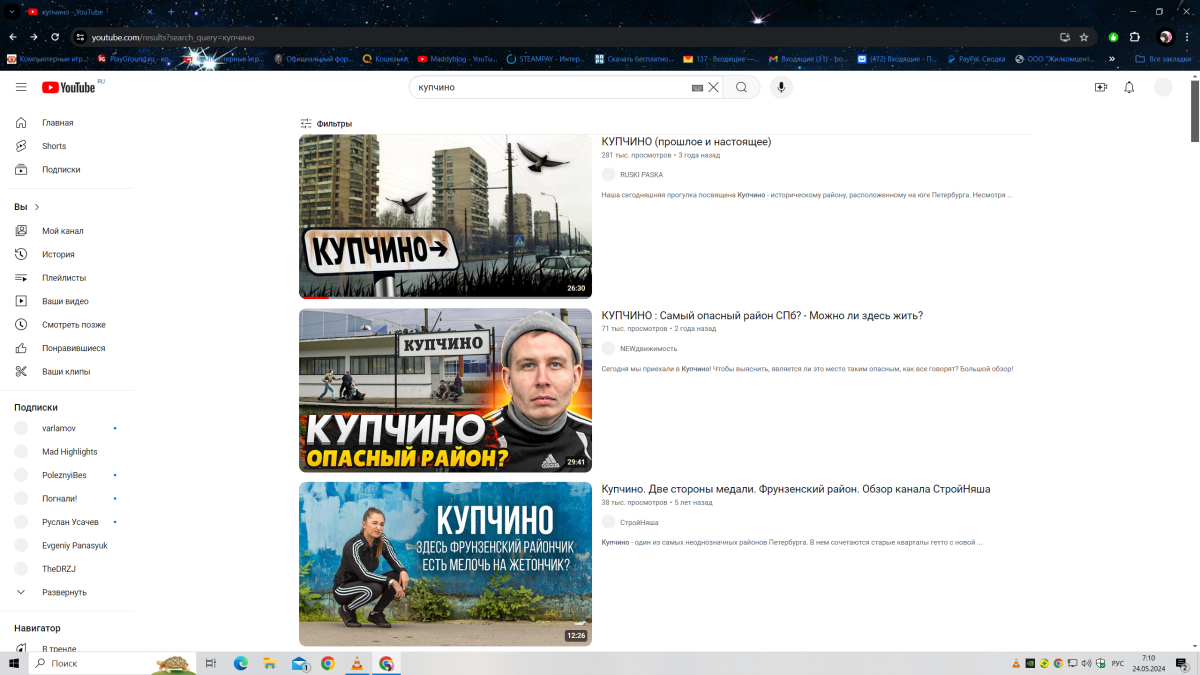The height and width of the screenshot is (675, 1200).
Task: Click the YouTube logo
Action: pos(69,88)
